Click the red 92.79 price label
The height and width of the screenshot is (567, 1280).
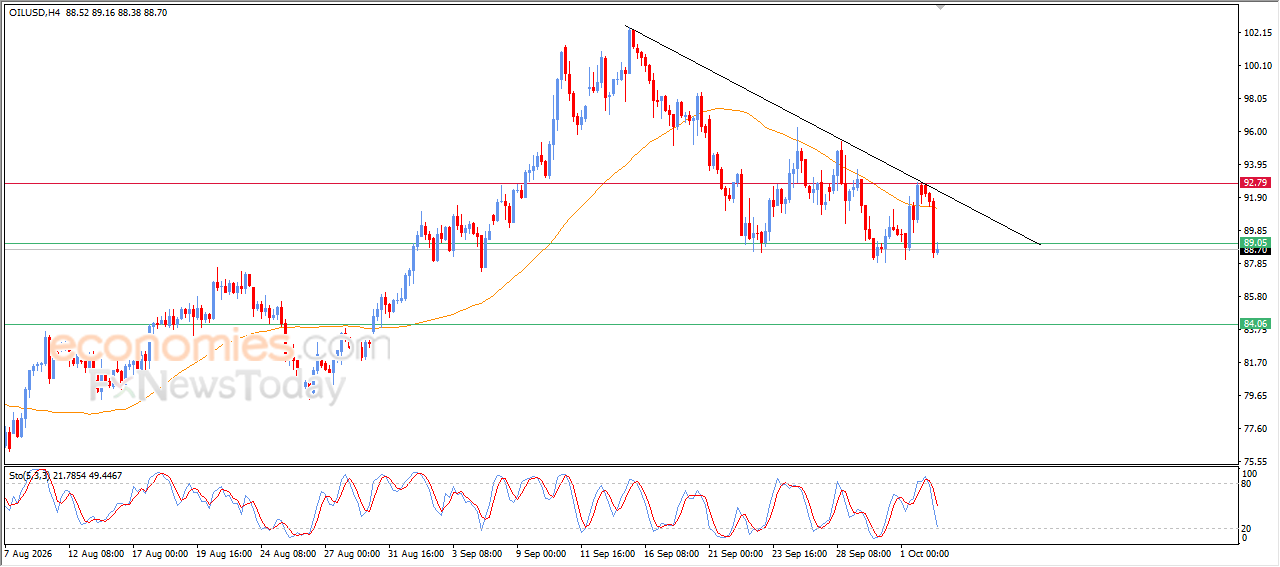coord(1254,183)
